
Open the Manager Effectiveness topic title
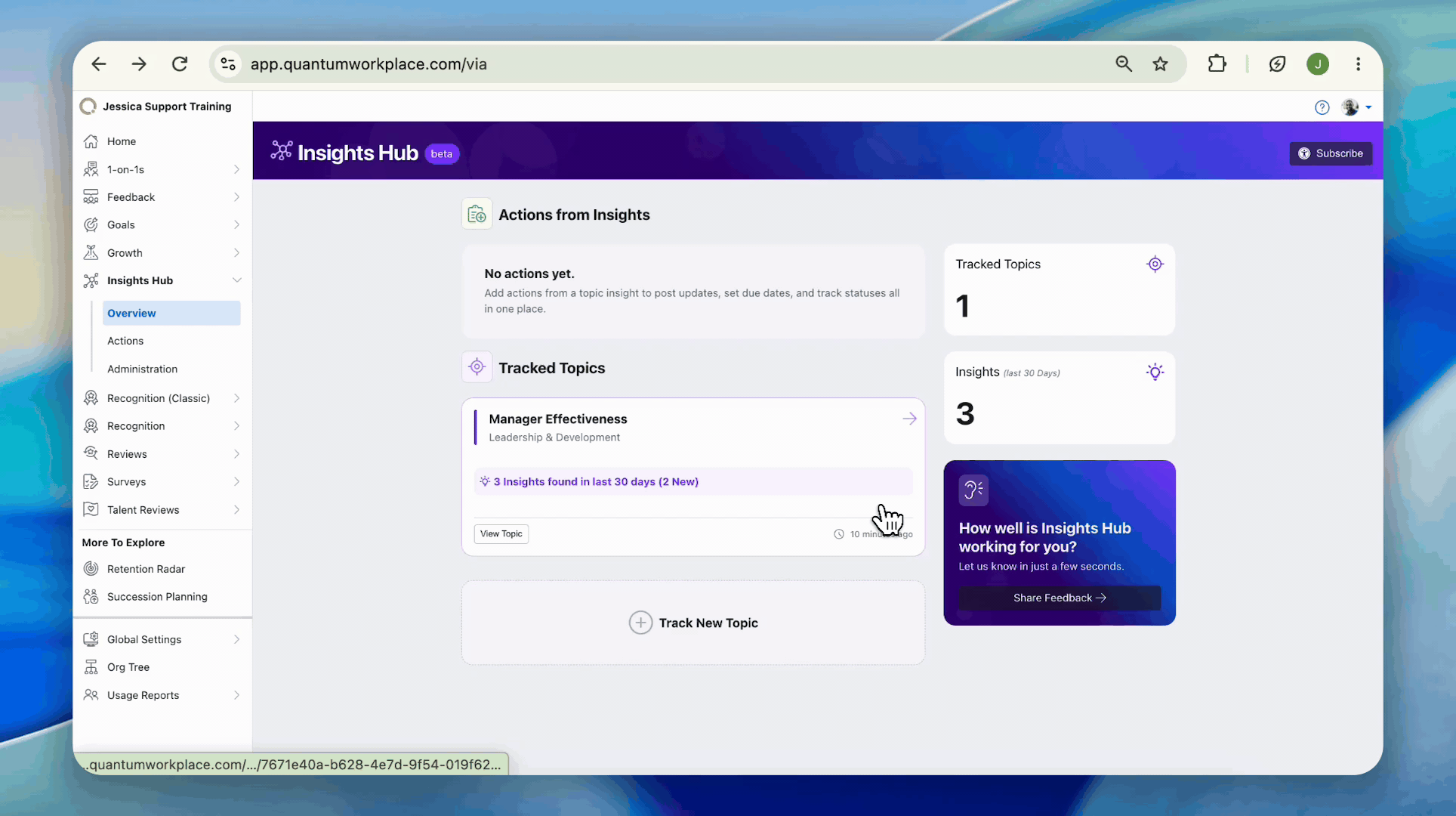click(x=557, y=419)
